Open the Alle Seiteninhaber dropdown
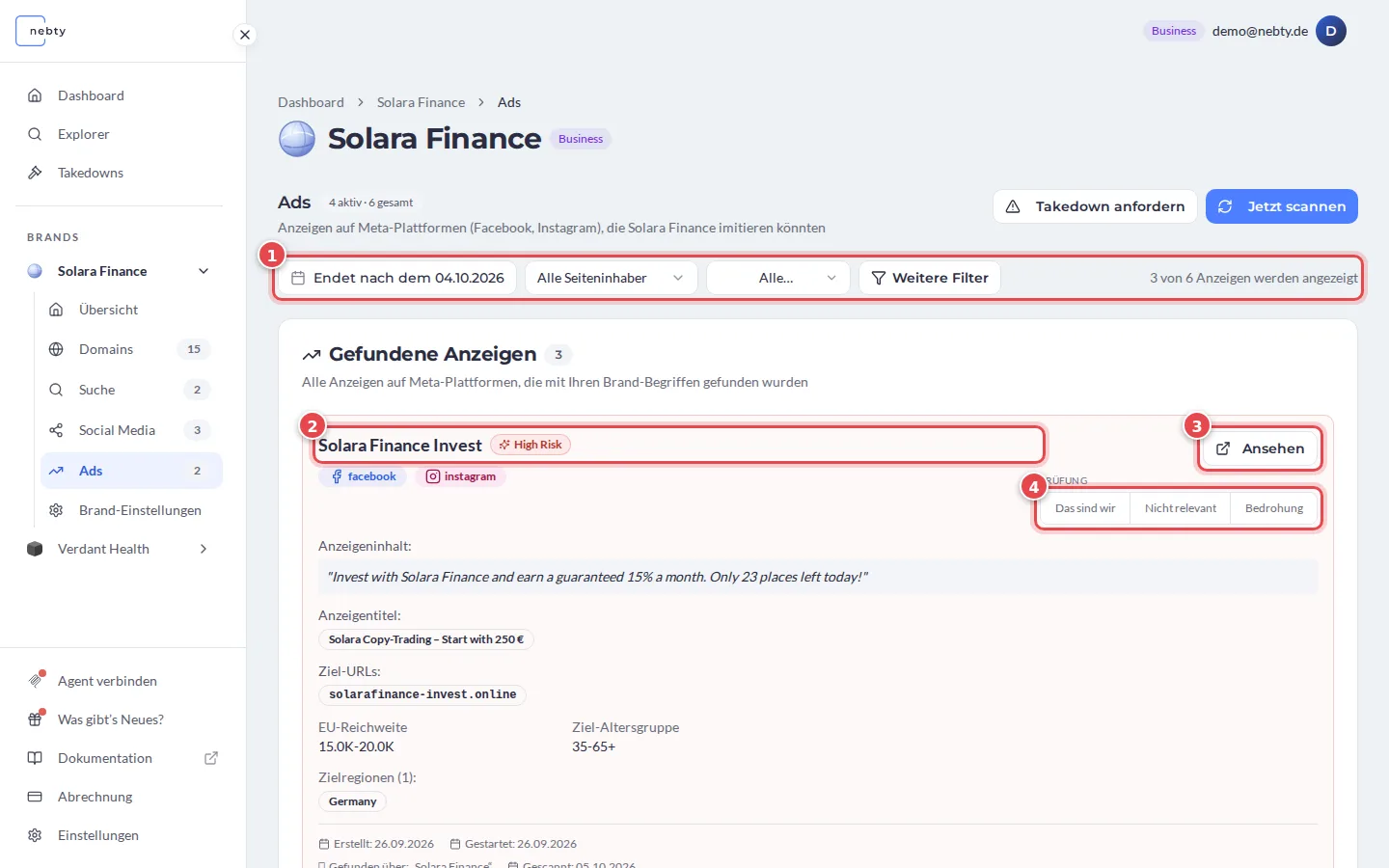Screen dimensions: 1389x868 (x=611, y=278)
